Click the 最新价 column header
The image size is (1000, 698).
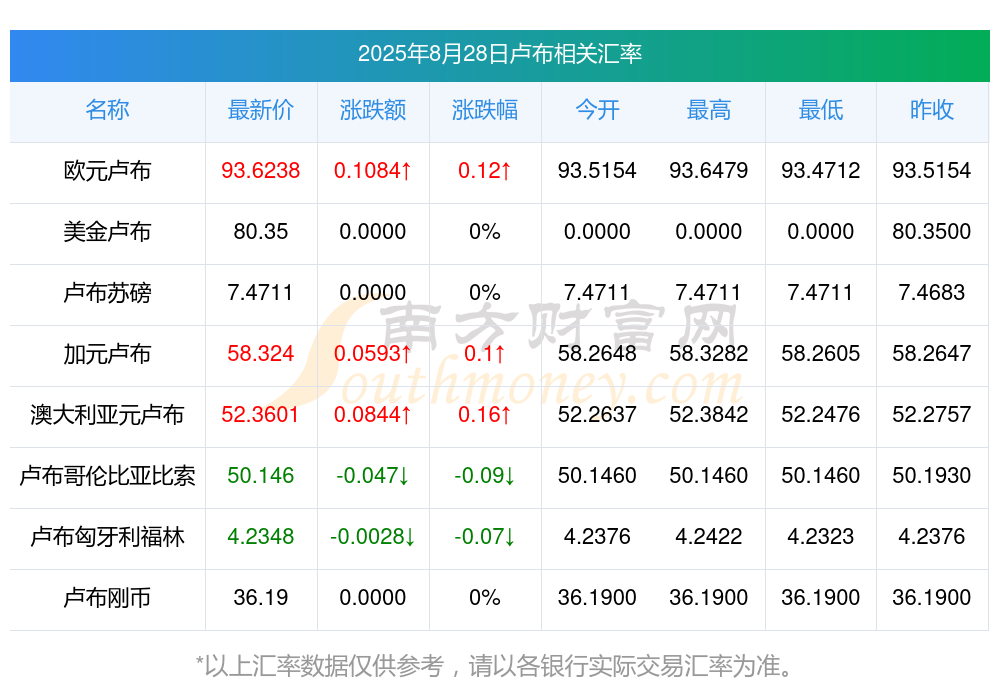[x=261, y=110]
